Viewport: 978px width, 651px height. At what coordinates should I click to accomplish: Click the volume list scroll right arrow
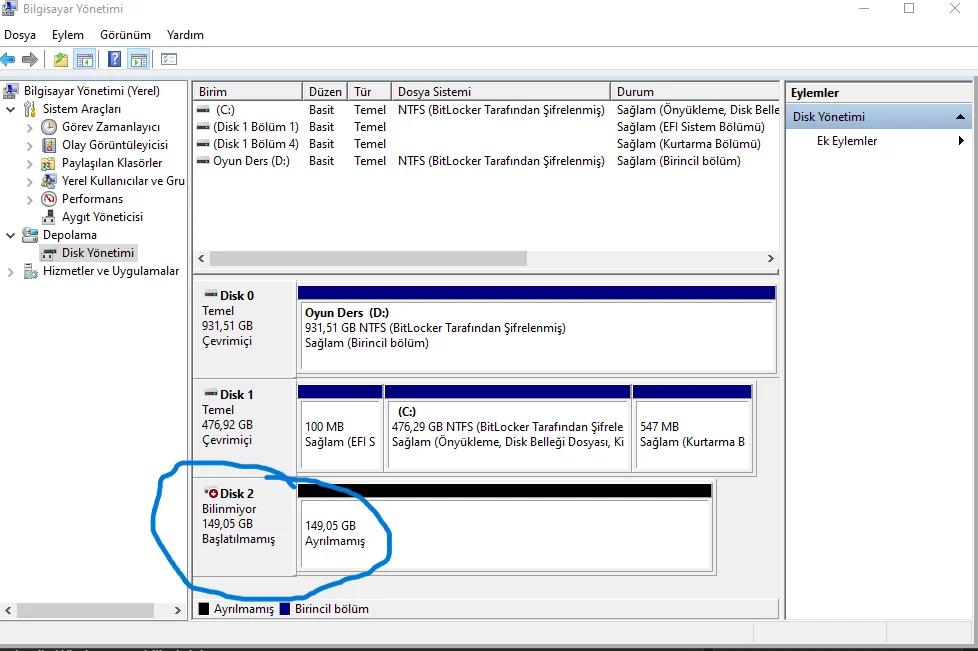(770, 258)
